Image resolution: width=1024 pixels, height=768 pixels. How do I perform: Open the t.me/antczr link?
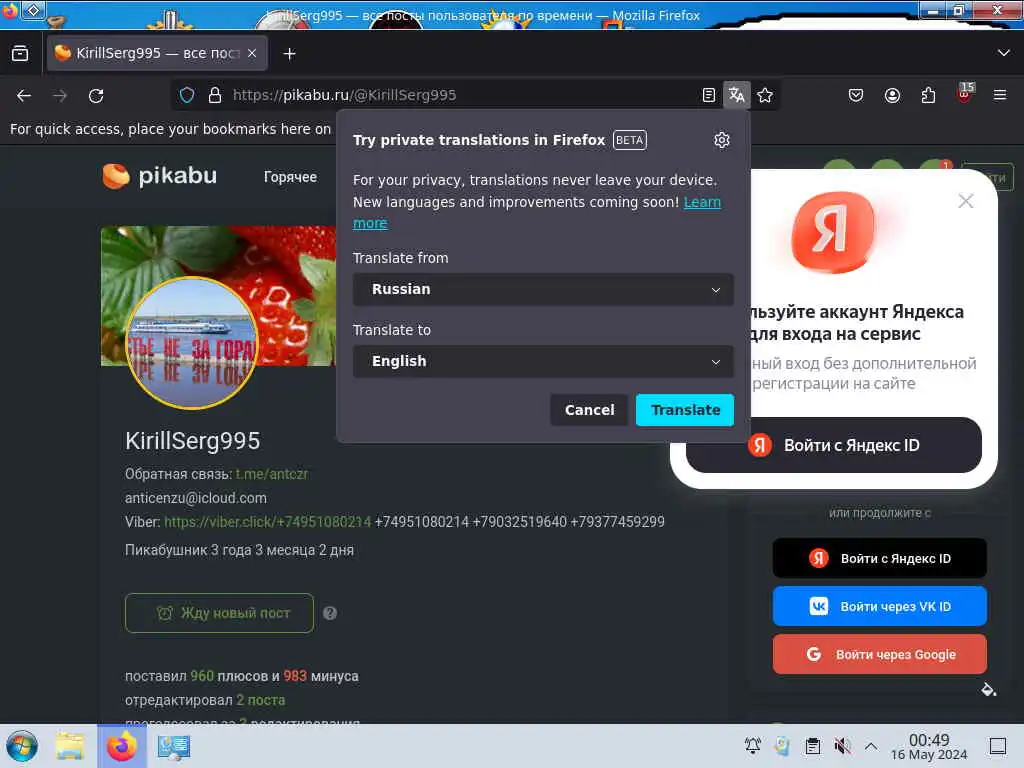pyautogui.click(x=272, y=474)
